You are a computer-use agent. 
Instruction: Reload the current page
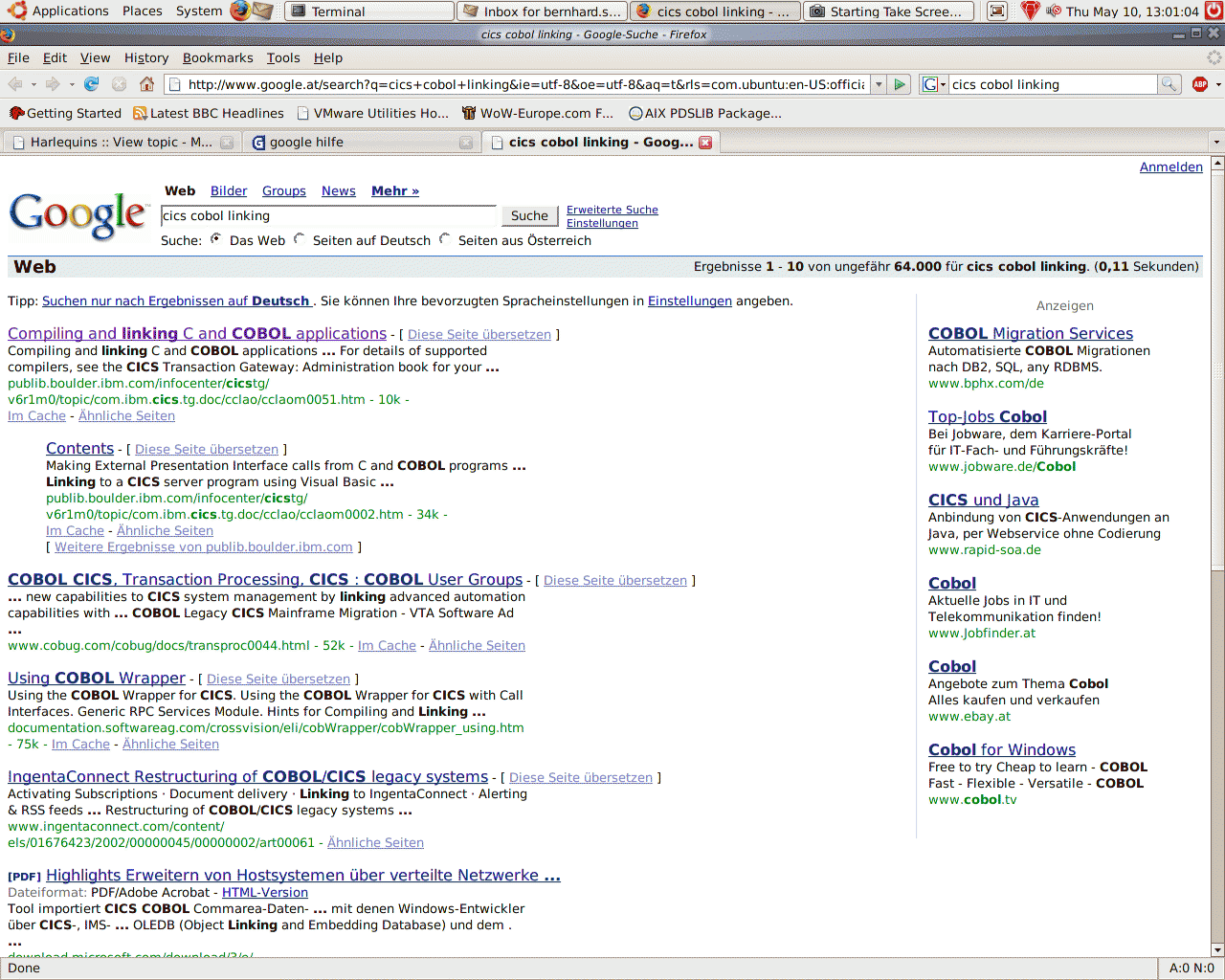pyautogui.click(x=92, y=84)
